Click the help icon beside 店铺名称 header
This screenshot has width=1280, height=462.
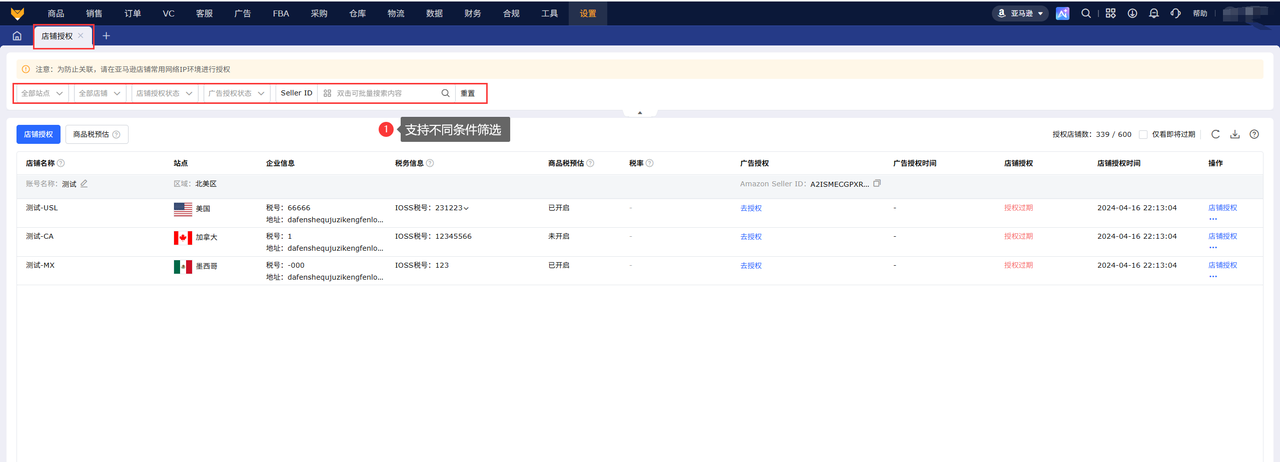[x=61, y=163]
